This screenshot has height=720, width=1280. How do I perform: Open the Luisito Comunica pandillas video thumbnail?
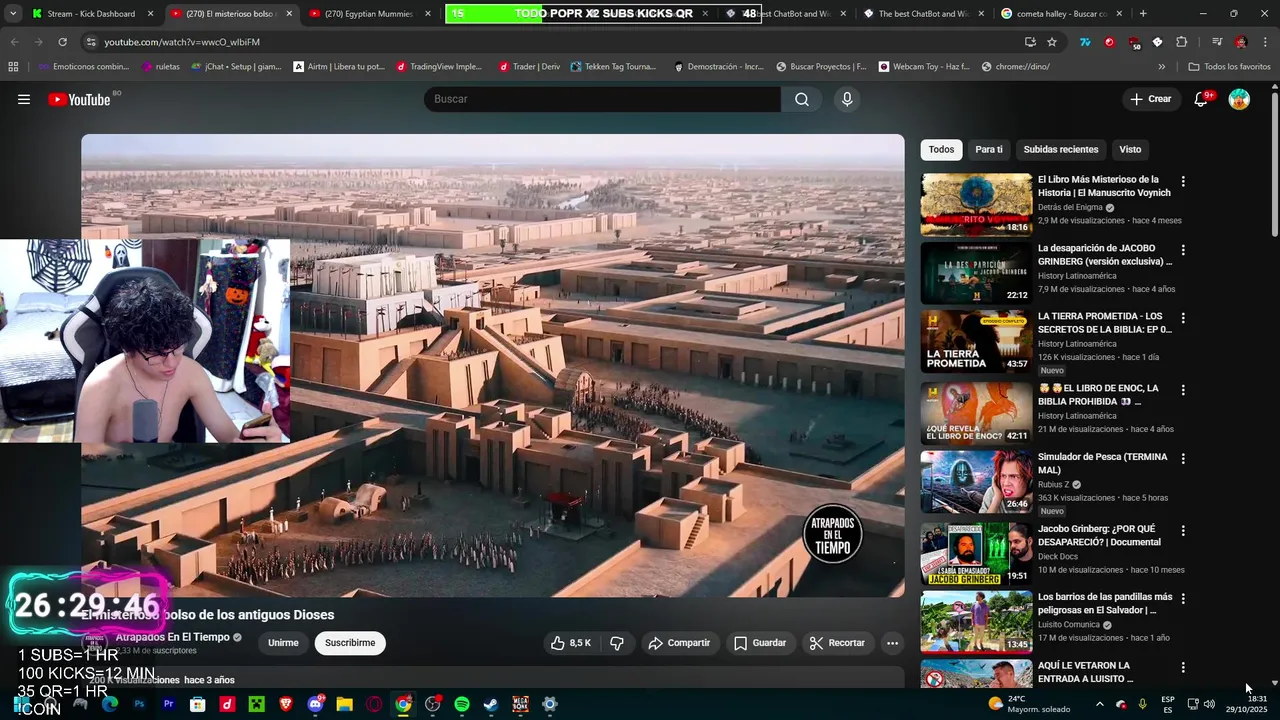pyautogui.click(x=976, y=621)
